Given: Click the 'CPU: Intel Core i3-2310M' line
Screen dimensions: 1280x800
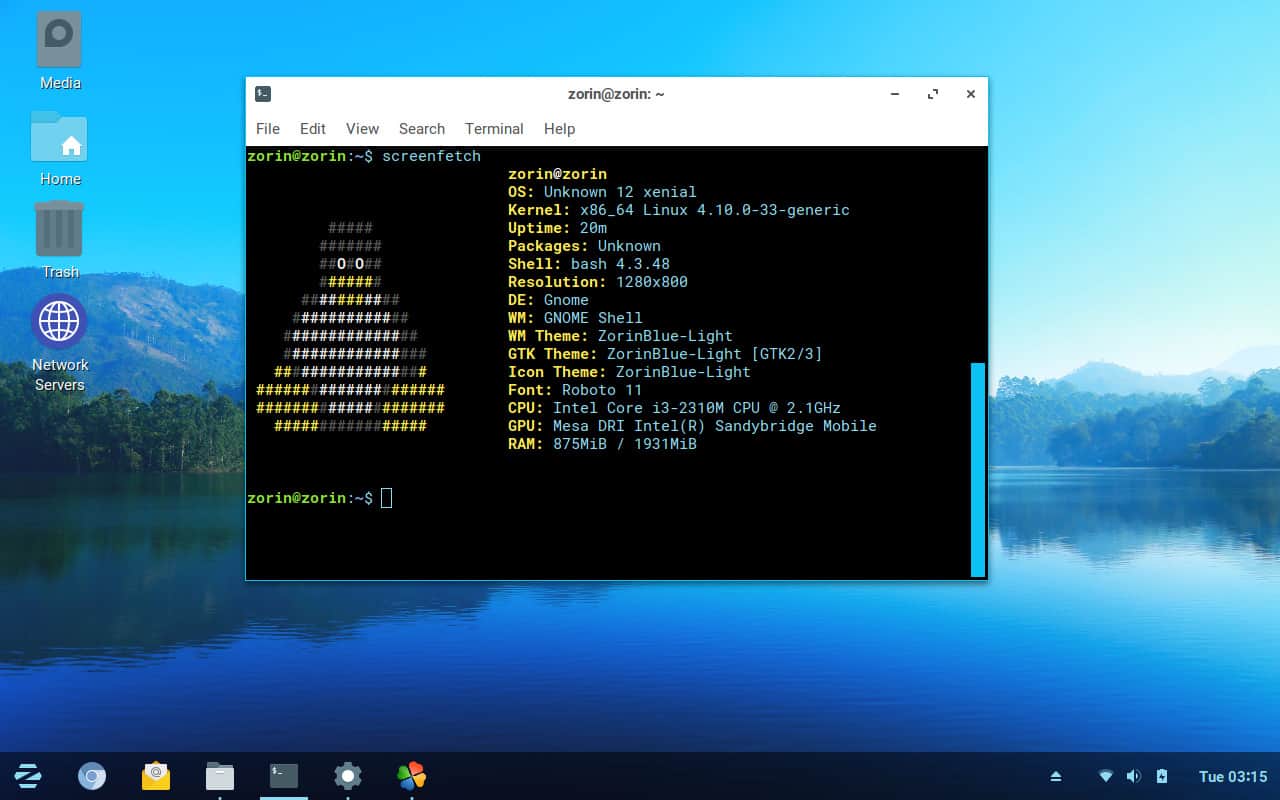Looking at the screenshot, I should 674,408.
